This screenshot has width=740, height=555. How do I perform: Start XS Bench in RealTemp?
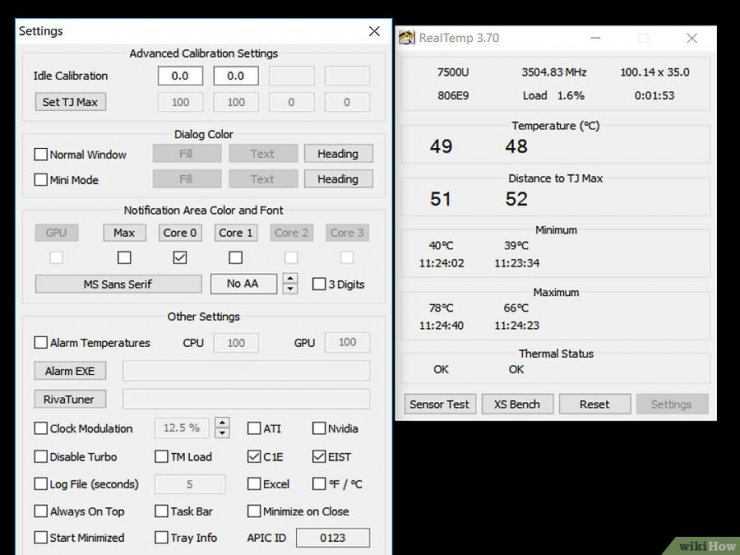click(x=517, y=404)
